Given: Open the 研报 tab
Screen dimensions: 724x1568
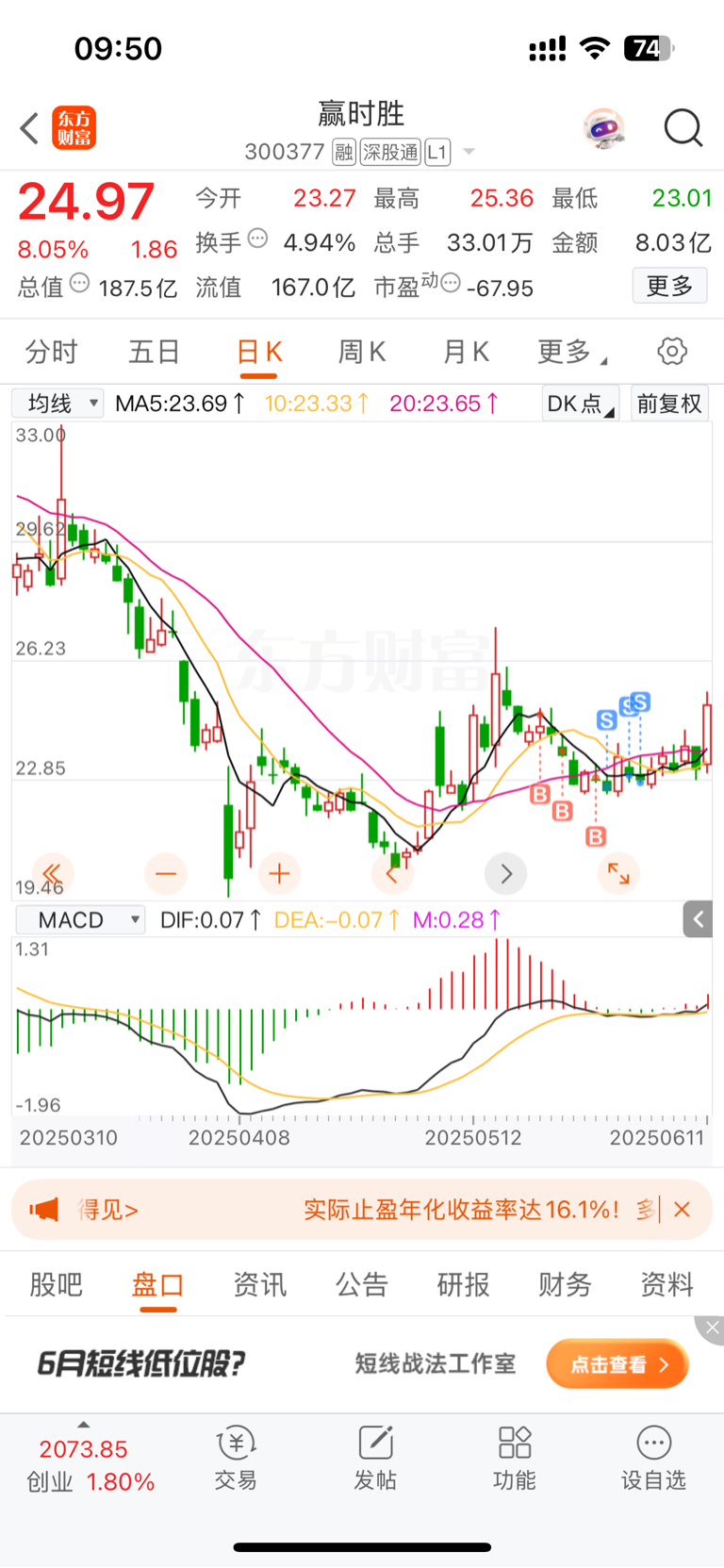Looking at the screenshot, I should [464, 1284].
